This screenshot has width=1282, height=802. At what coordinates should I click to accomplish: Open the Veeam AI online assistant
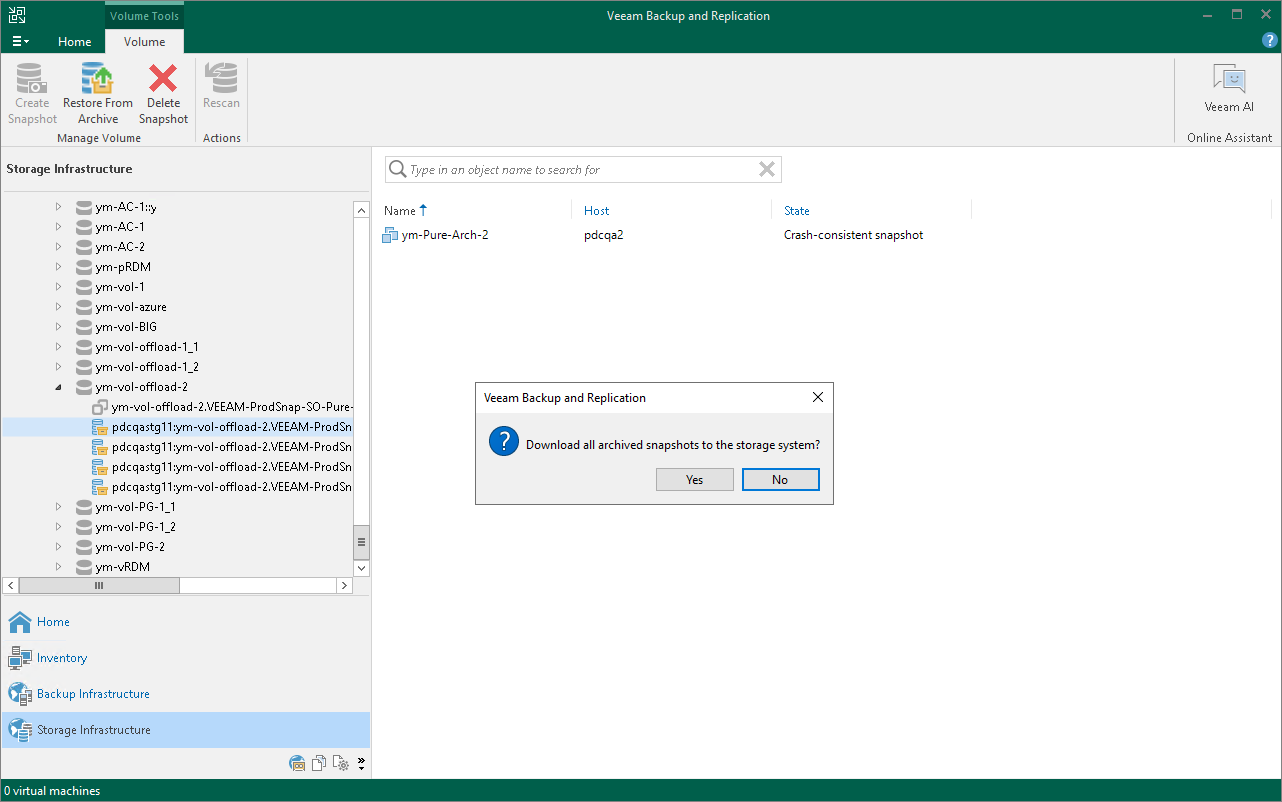pyautogui.click(x=1229, y=88)
